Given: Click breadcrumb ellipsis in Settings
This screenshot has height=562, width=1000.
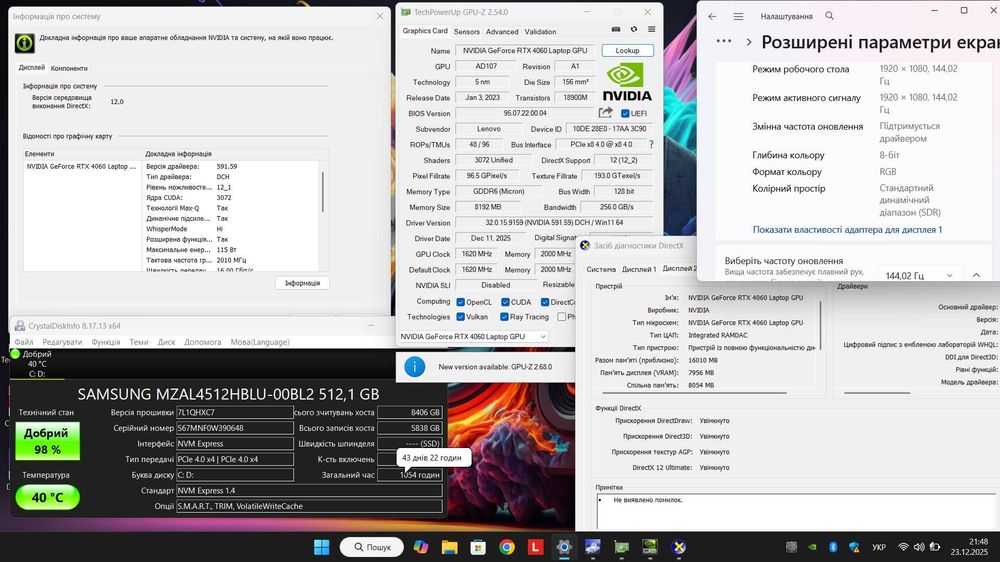Looking at the screenshot, I should 724,41.
